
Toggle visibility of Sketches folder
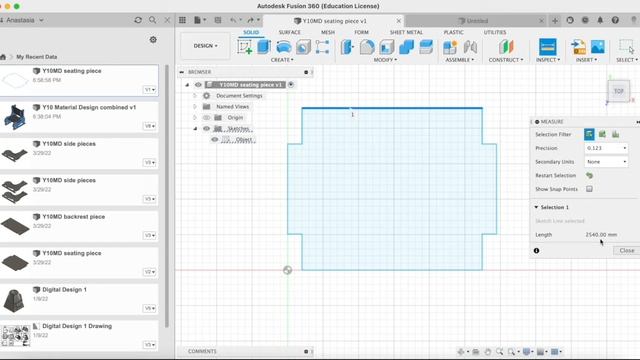pyautogui.click(x=207, y=129)
